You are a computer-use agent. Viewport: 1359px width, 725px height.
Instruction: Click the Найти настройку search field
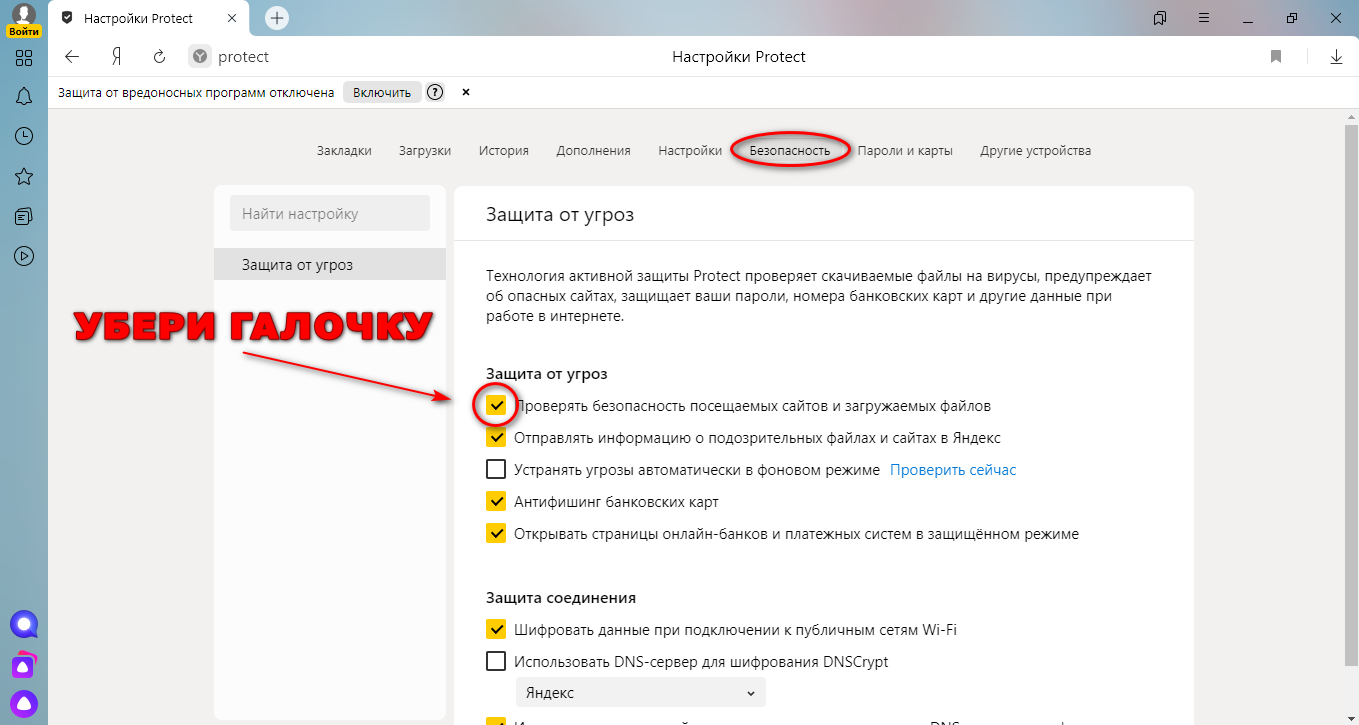[x=330, y=214]
